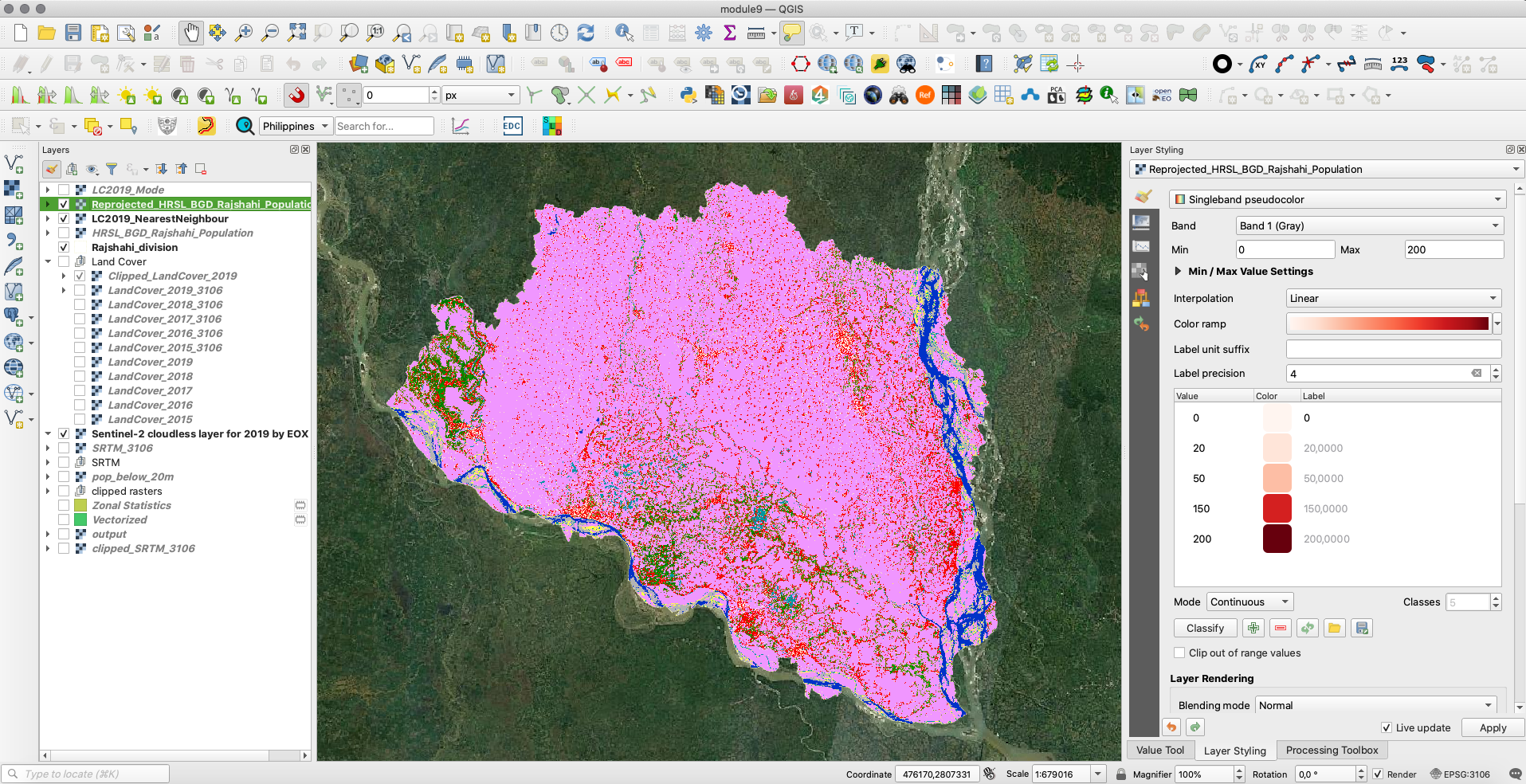The image size is (1526, 784).
Task: Click the log messages speech bubble icon
Action: click(1515, 774)
